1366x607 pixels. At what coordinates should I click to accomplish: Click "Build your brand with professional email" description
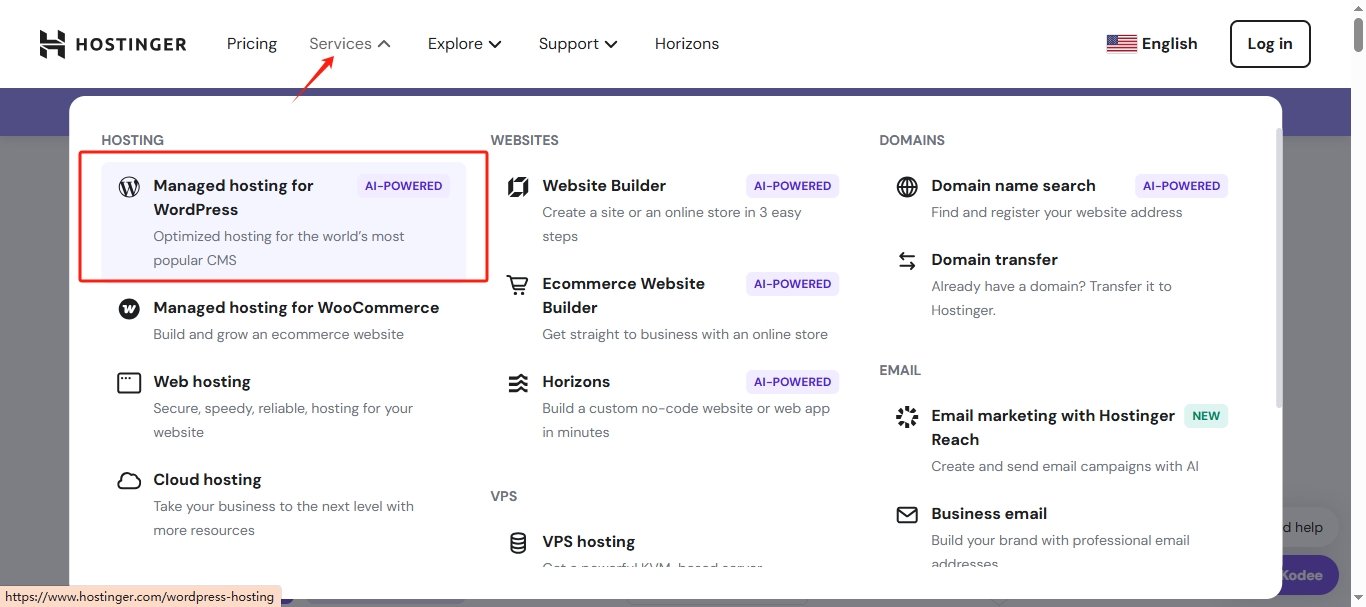[1061, 552]
